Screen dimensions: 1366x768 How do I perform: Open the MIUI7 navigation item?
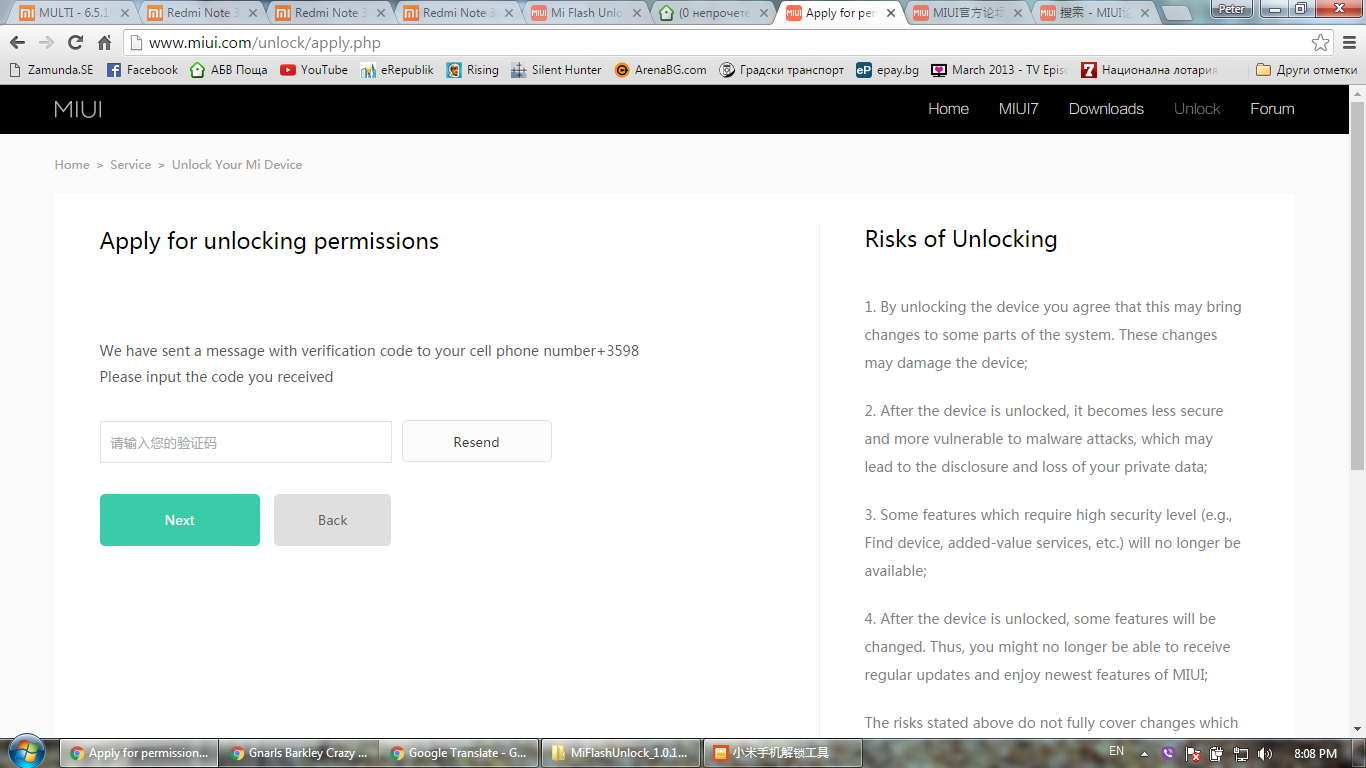[1018, 109]
